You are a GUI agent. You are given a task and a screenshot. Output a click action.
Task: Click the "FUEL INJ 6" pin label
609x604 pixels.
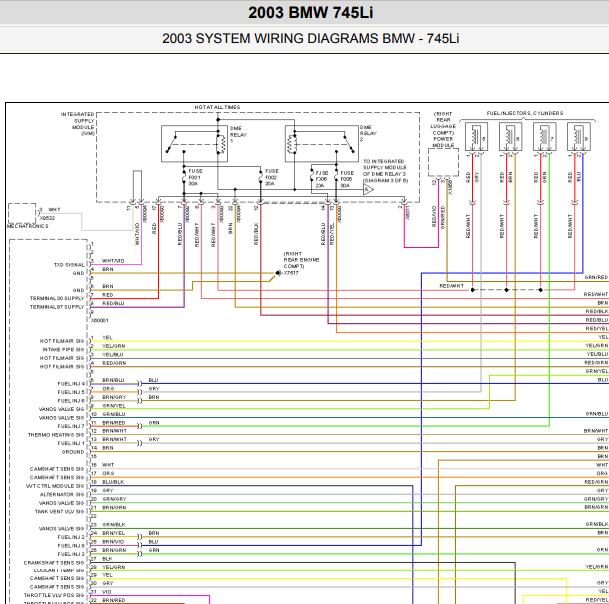(x=71, y=401)
